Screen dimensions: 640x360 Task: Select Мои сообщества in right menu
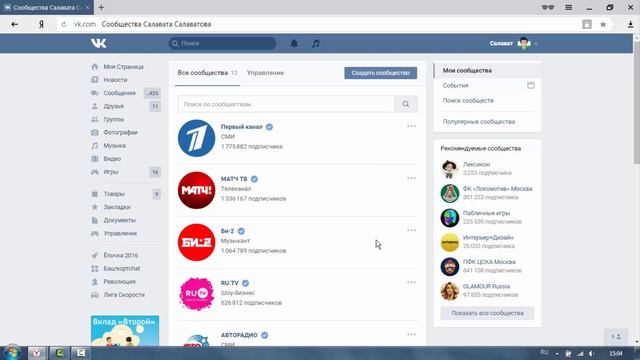coord(487,71)
